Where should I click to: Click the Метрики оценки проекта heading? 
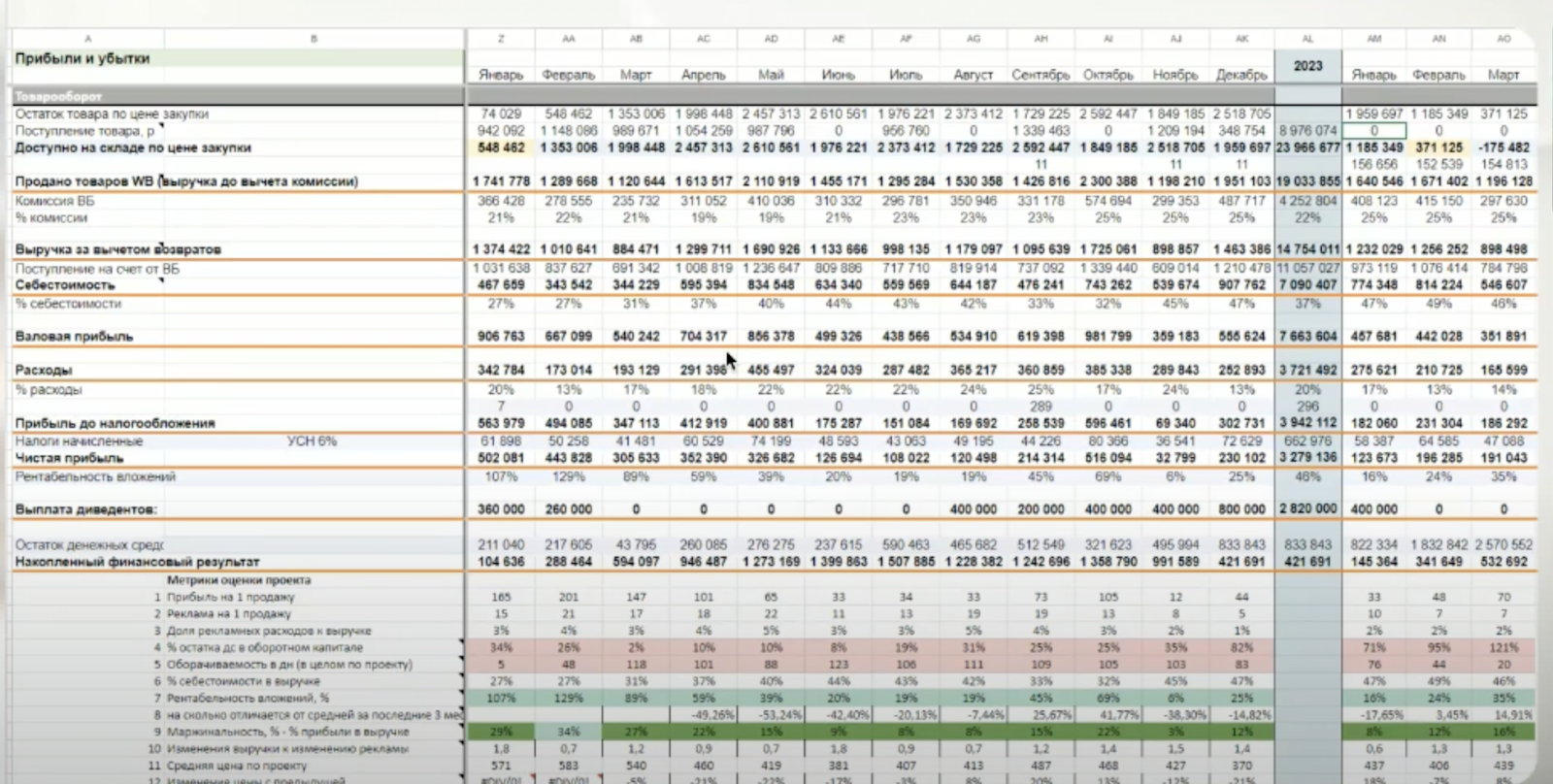coord(239,580)
